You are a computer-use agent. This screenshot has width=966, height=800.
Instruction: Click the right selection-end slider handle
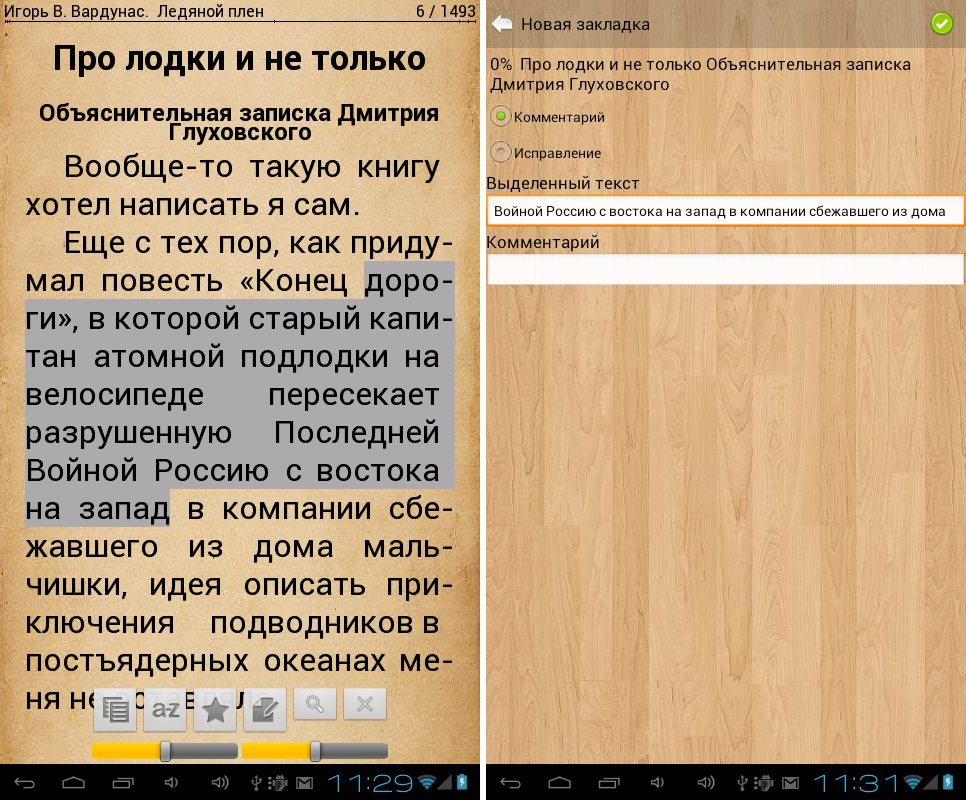click(x=316, y=751)
